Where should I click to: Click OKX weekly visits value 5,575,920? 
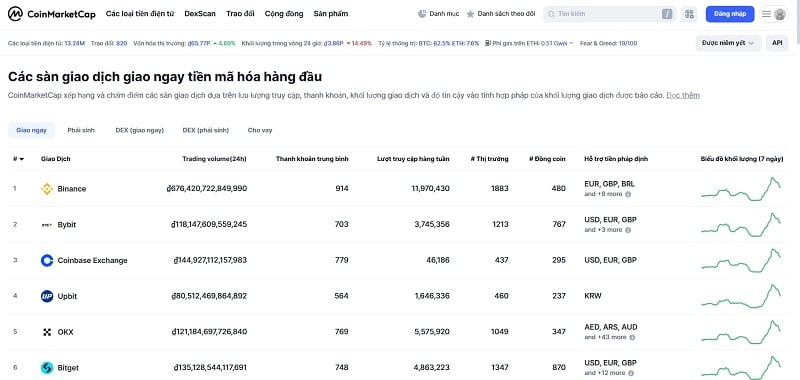pyautogui.click(x=432, y=332)
